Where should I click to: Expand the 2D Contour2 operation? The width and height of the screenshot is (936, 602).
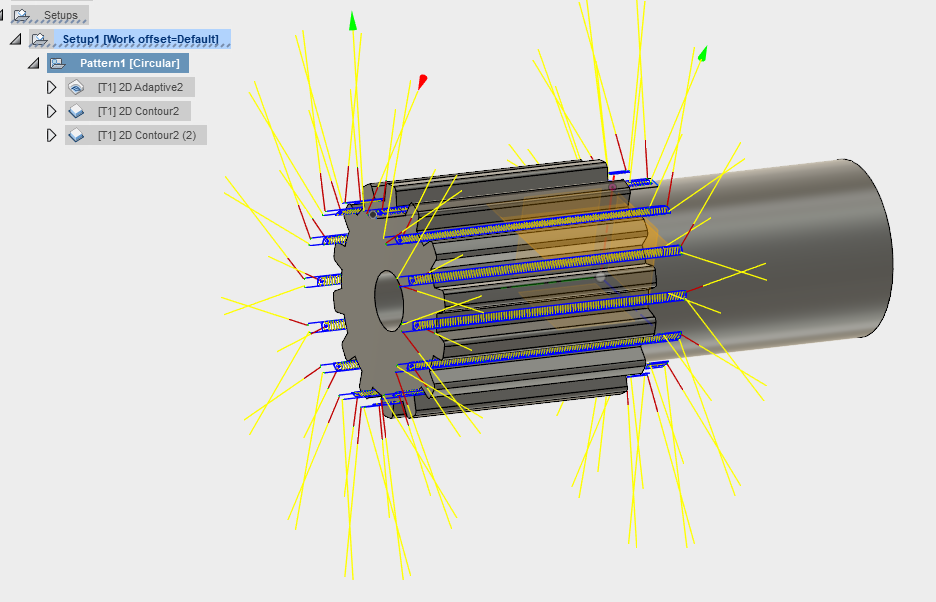pyautogui.click(x=52, y=111)
